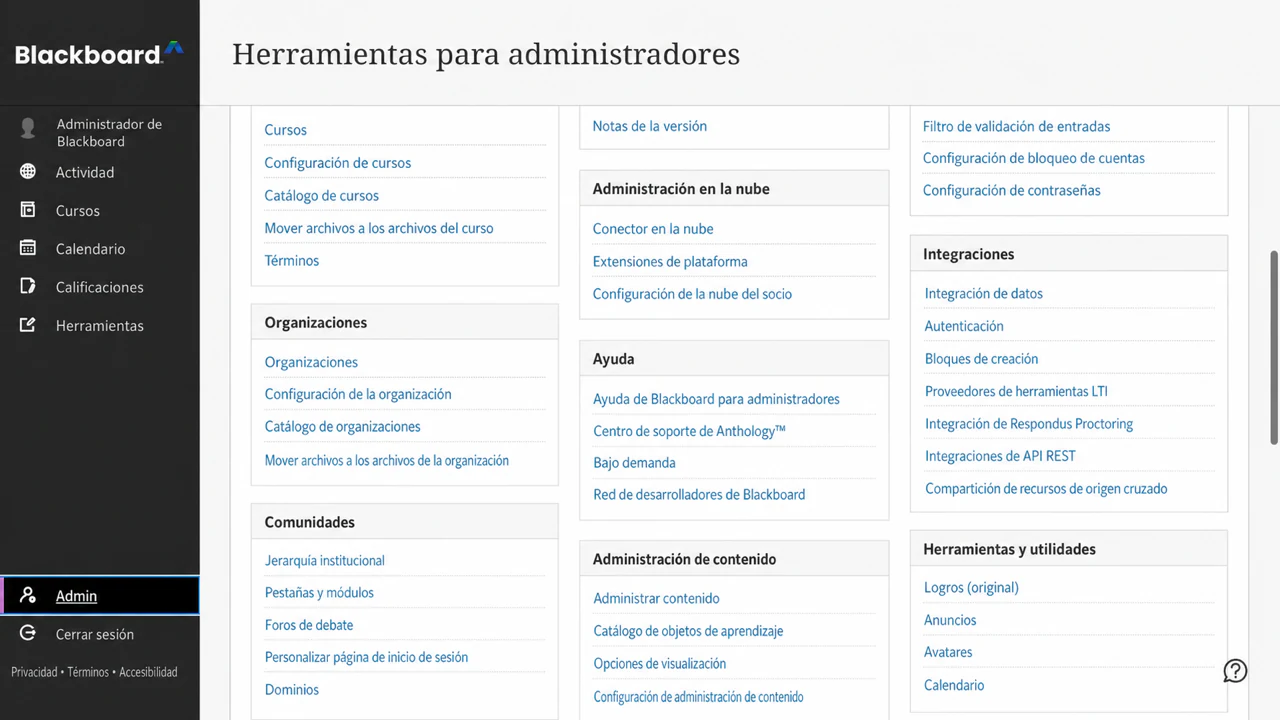Screen dimensions: 1280x720
Task: Open Configuración de cursos link
Action: coord(337,162)
